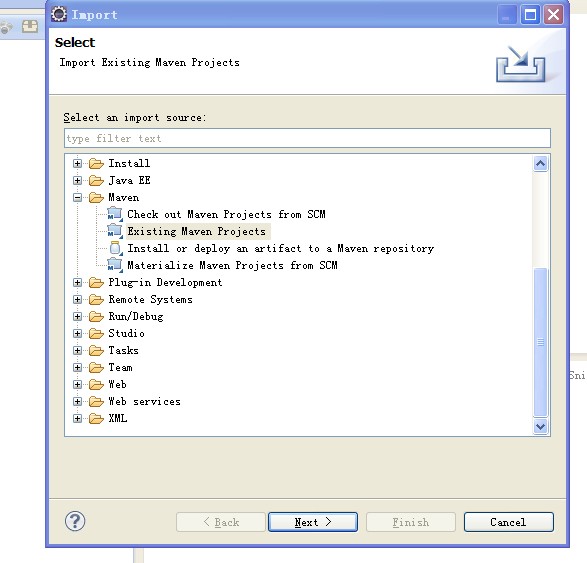The height and width of the screenshot is (563, 587).
Task: Expand the Install folder node
Action: pyautogui.click(x=77, y=164)
